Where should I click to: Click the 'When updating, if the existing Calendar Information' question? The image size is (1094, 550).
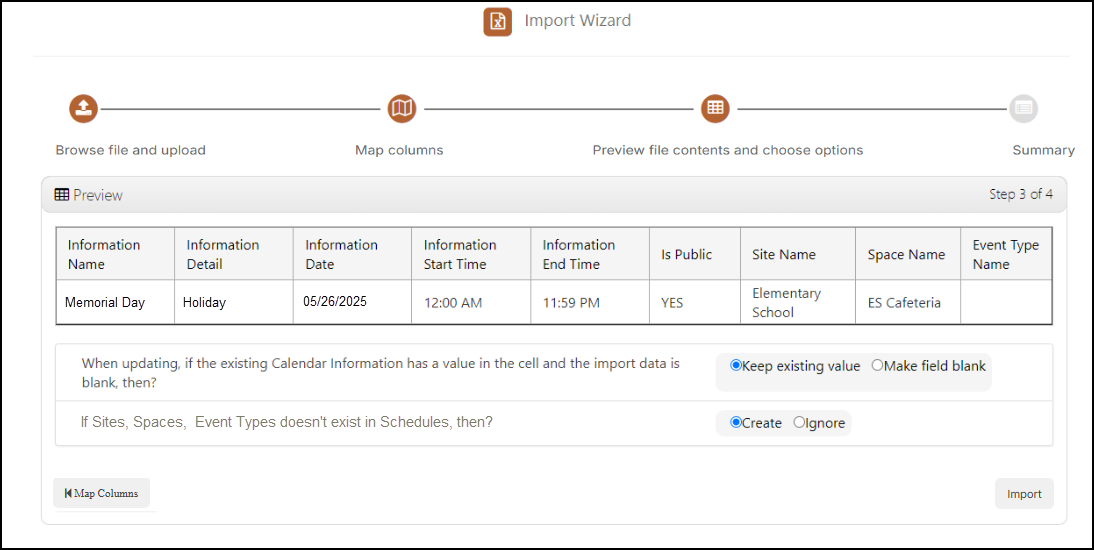point(380,373)
